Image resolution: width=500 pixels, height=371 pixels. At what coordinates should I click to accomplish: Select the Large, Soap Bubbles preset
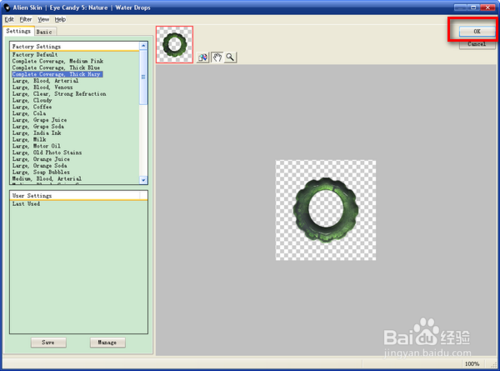coord(41,172)
